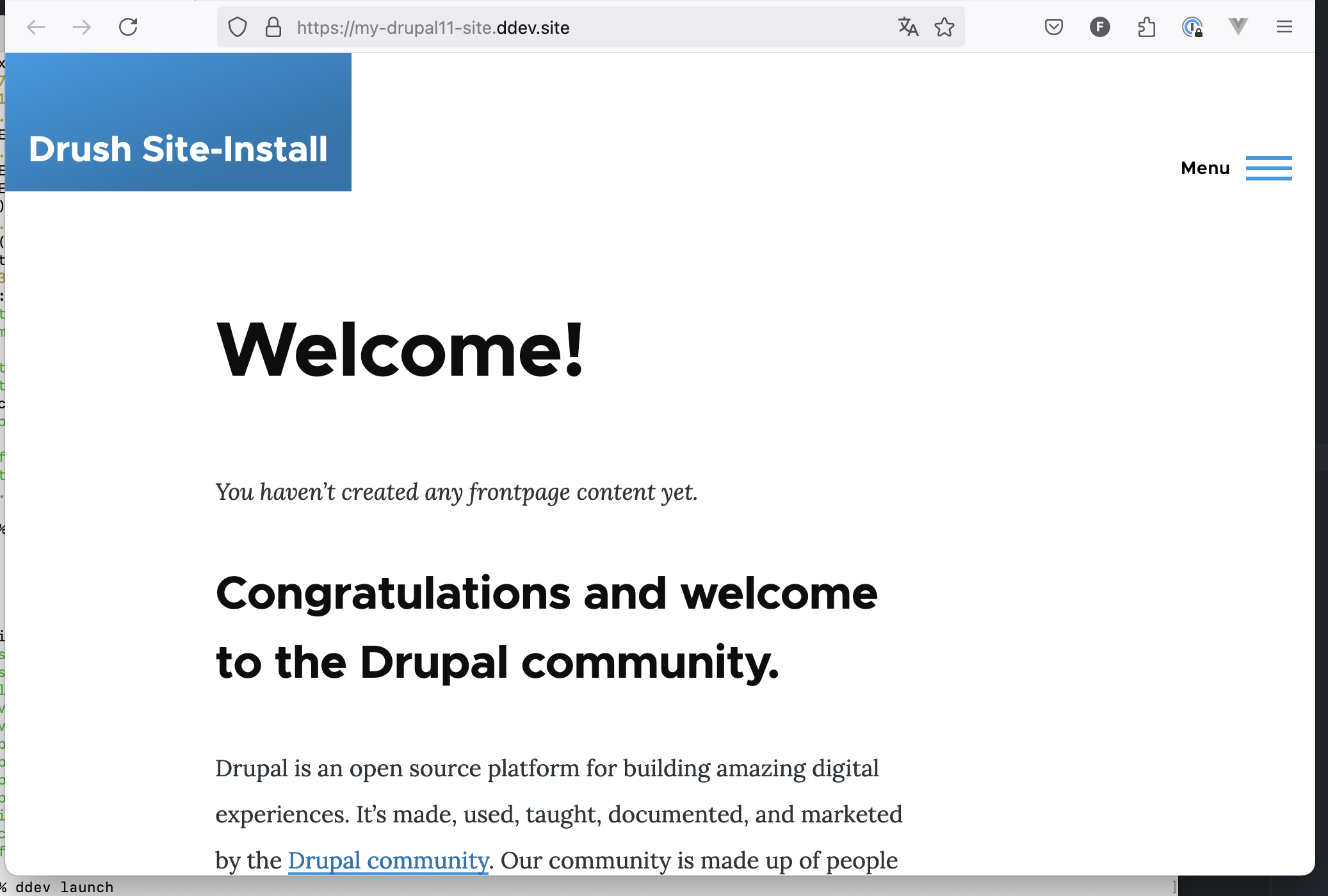1328x896 pixels.
Task: Click the blue privacy lock extension icon
Action: pyautogui.click(x=1192, y=28)
